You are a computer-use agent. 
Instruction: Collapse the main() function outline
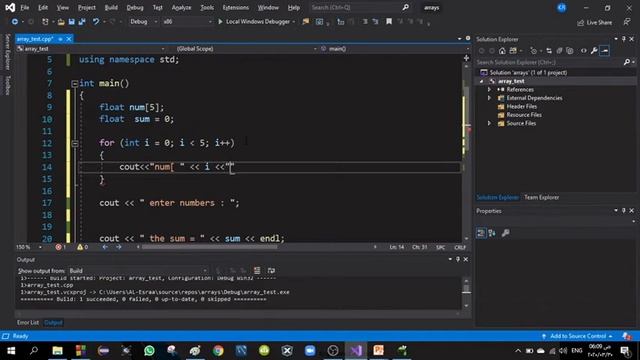click(75, 84)
